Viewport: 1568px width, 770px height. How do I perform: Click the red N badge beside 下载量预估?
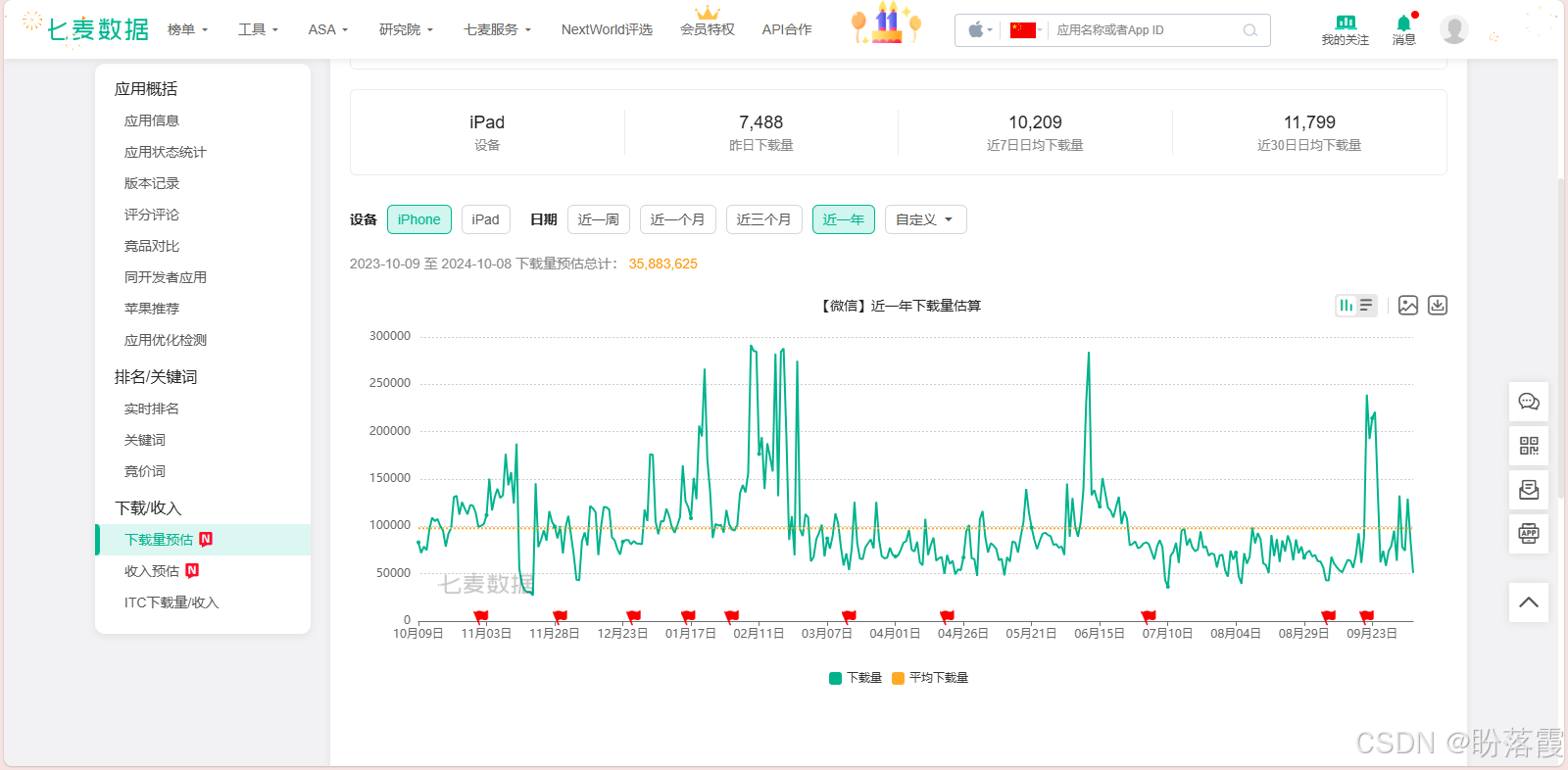tap(206, 539)
